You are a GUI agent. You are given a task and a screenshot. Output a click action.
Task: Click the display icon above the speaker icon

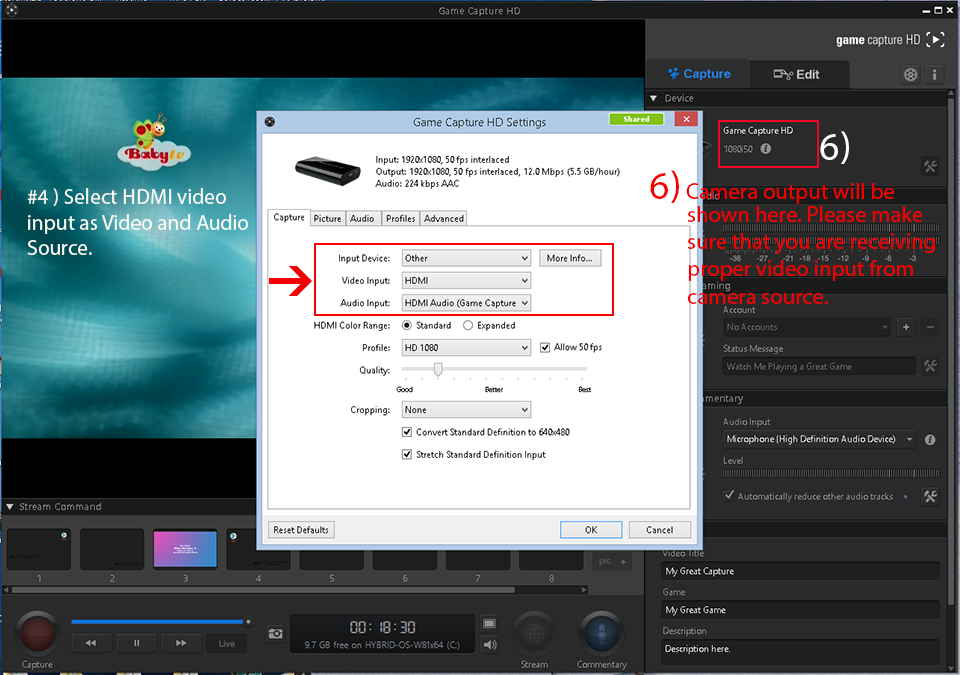tap(489, 624)
